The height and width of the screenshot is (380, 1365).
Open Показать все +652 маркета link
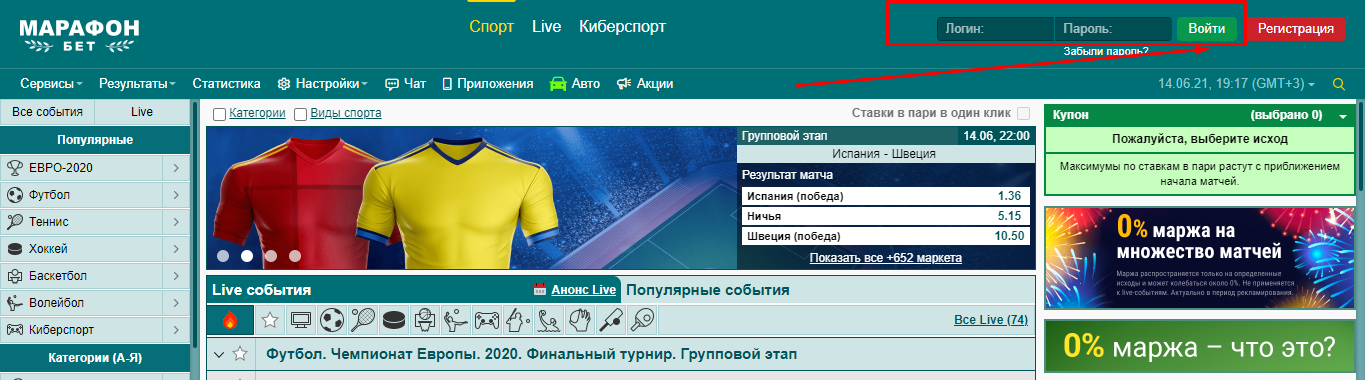tap(886, 258)
